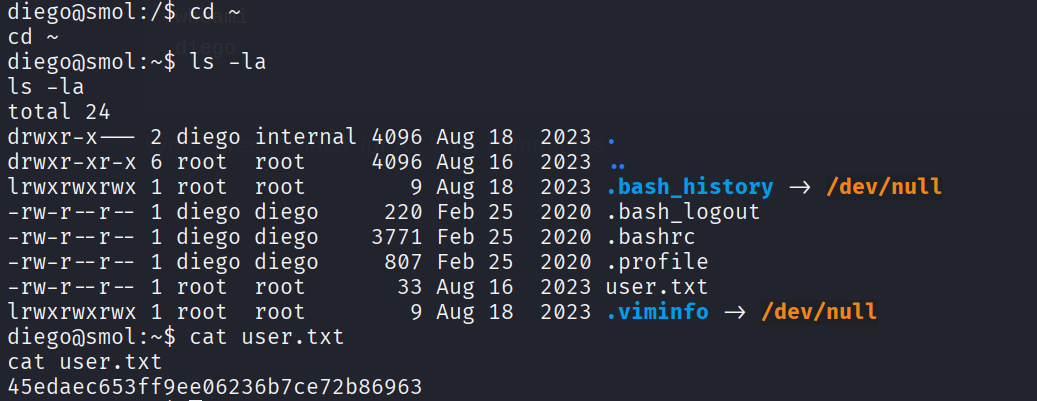The image size is (1037, 401).
Task: Select the .bash_logout file name
Action: (x=683, y=212)
